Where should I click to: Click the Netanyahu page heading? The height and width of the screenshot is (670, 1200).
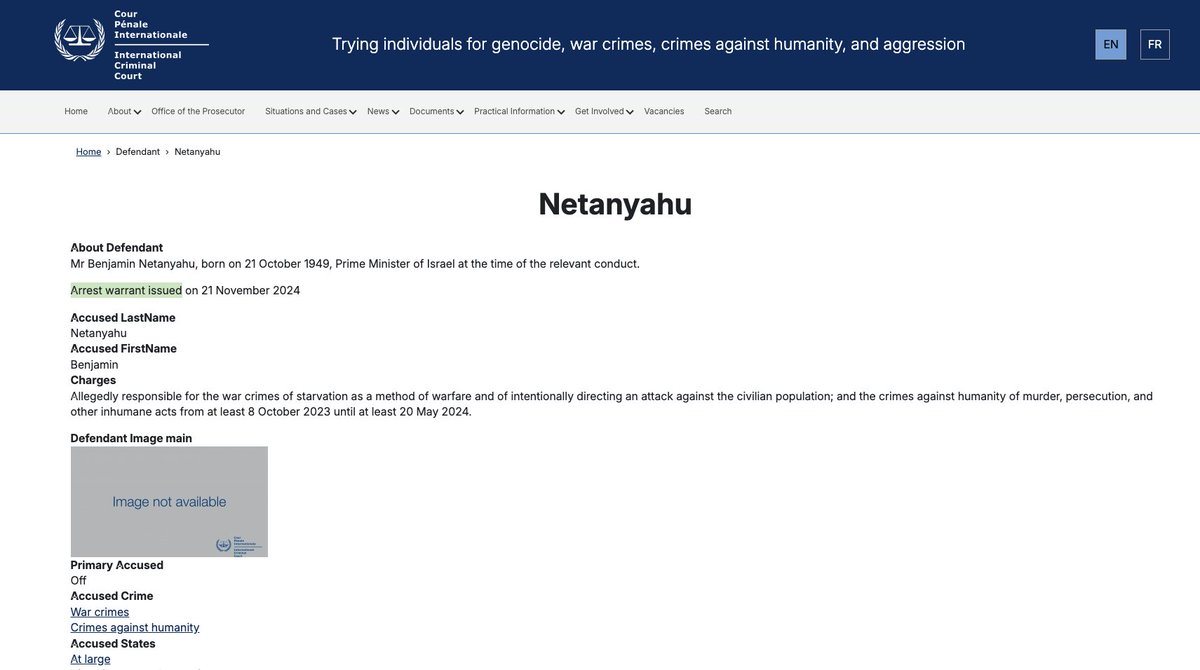click(x=615, y=203)
